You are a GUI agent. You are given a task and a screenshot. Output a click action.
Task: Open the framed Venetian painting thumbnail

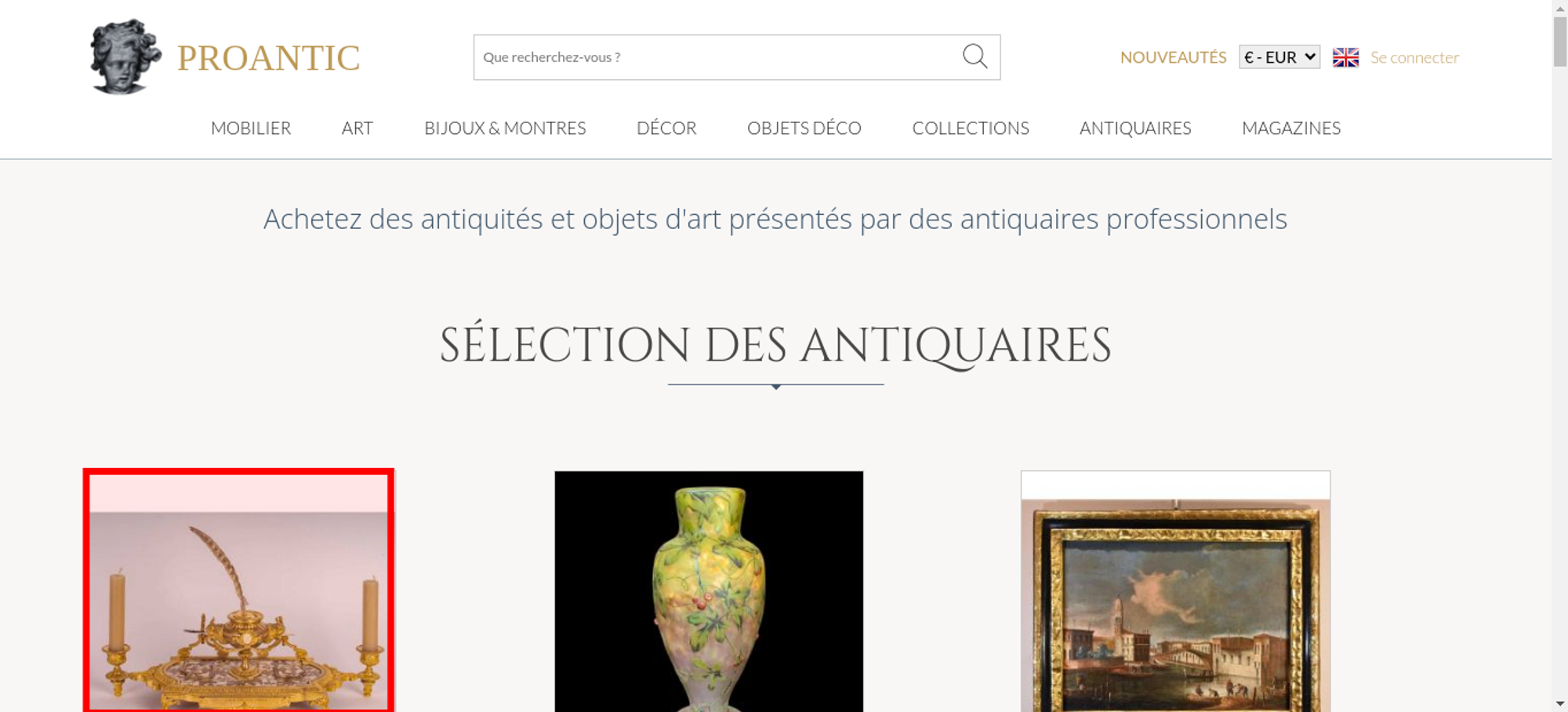point(1175,591)
